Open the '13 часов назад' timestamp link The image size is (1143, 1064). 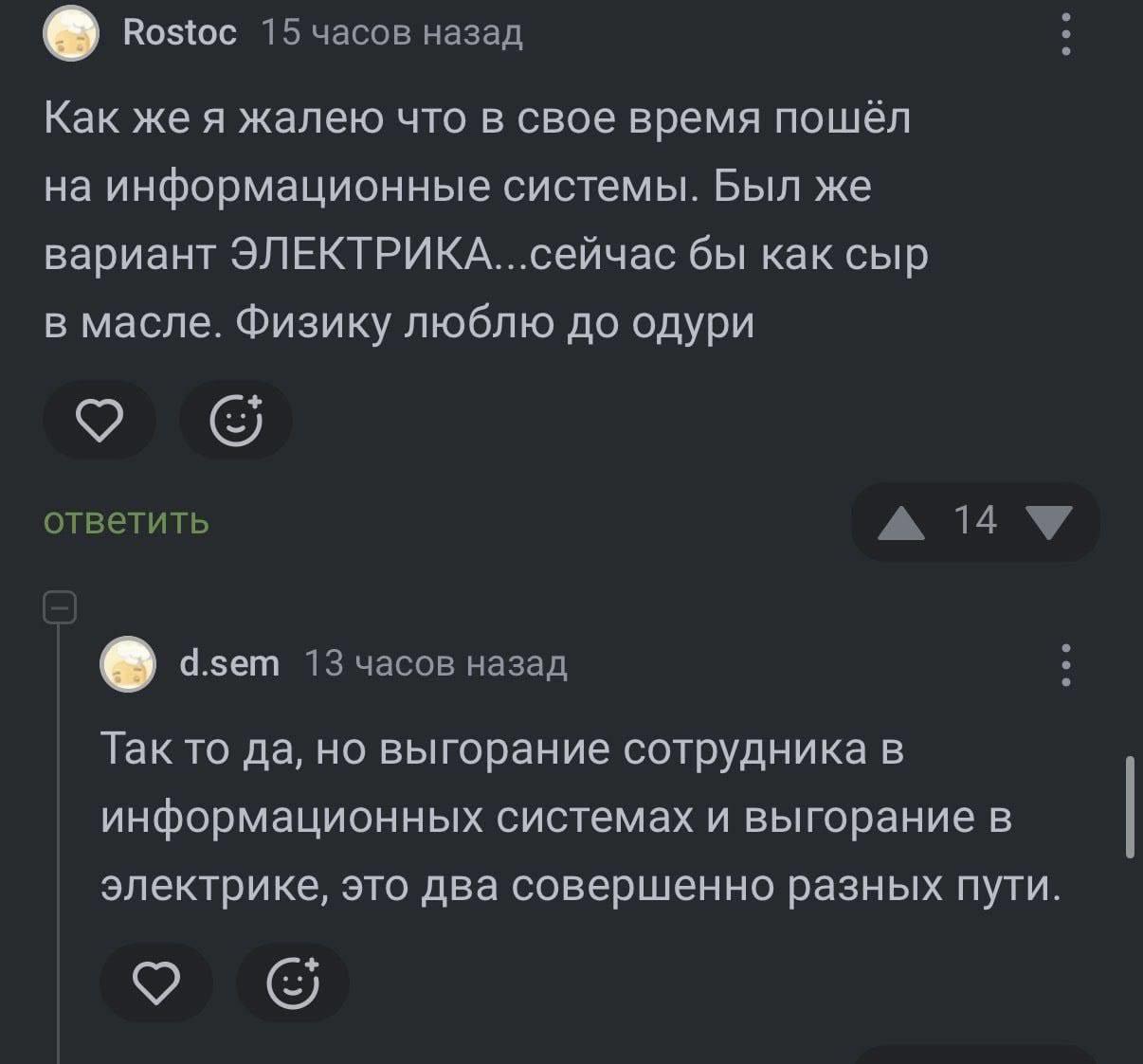(435, 663)
